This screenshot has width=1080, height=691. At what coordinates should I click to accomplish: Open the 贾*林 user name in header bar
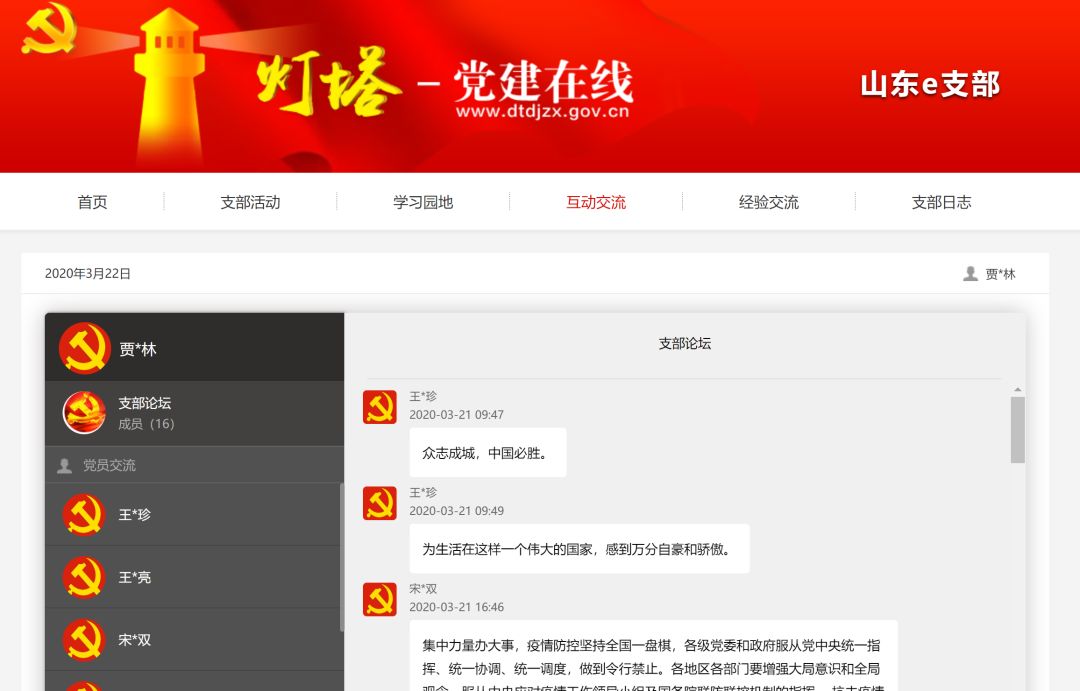[x=1000, y=274]
